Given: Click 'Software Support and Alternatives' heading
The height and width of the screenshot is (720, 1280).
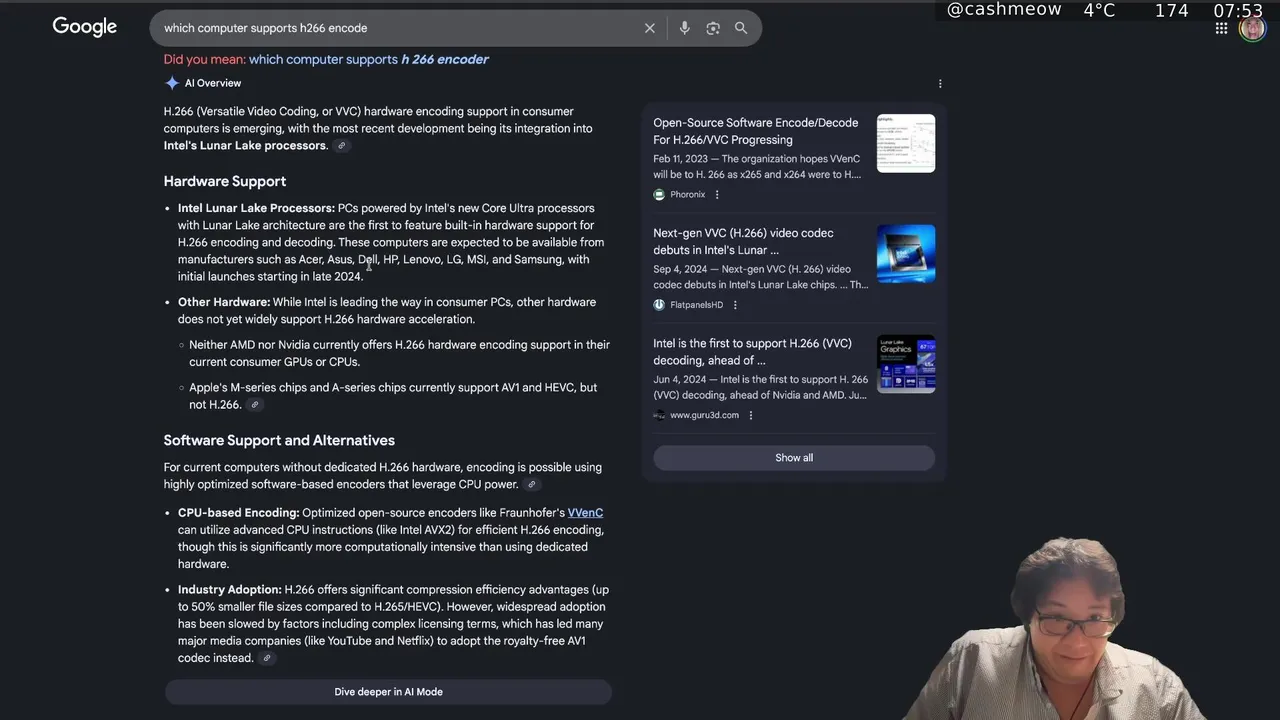Looking at the screenshot, I should [279, 440].
